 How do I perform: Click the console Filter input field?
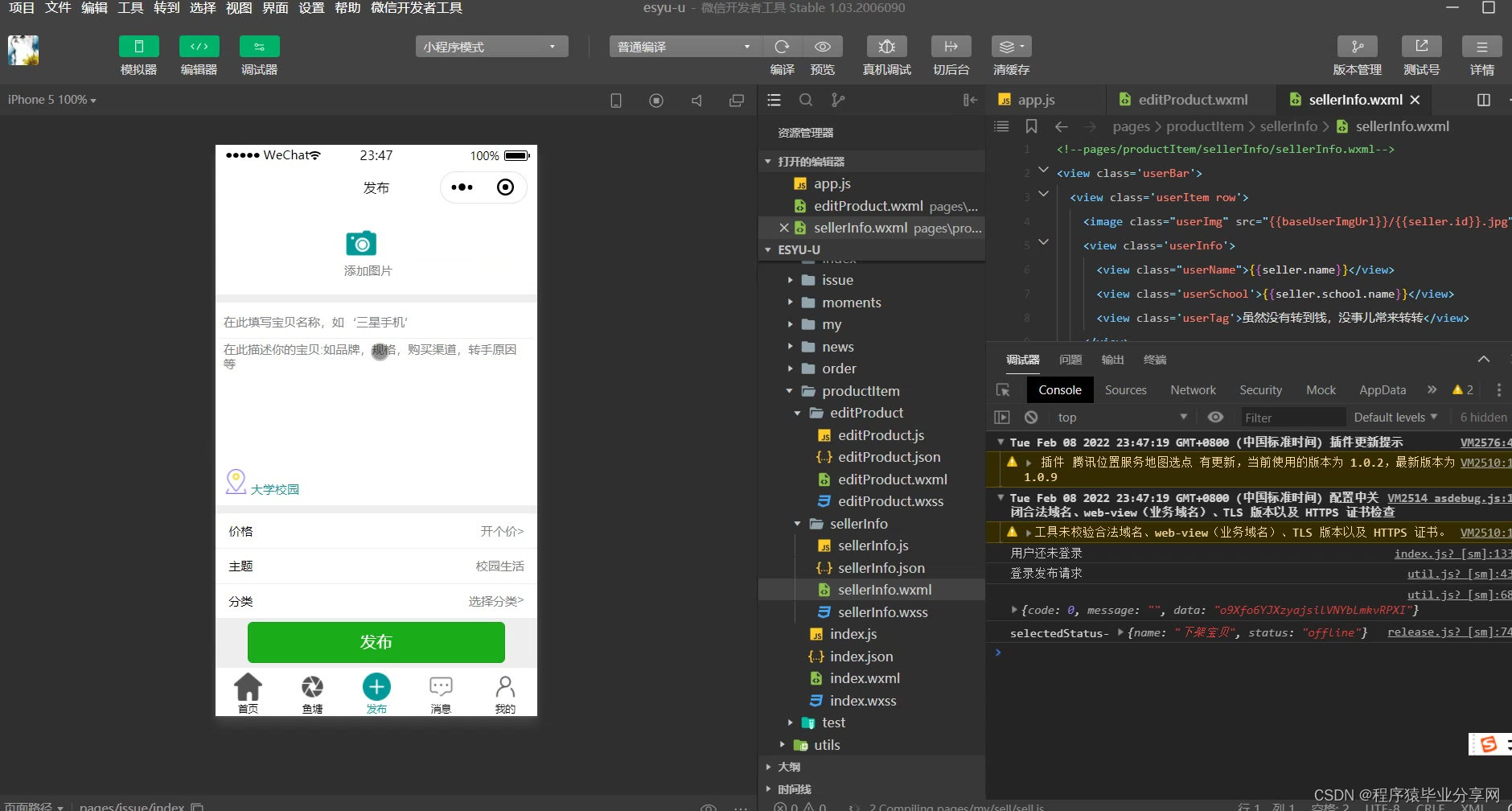click(1292, 418)
